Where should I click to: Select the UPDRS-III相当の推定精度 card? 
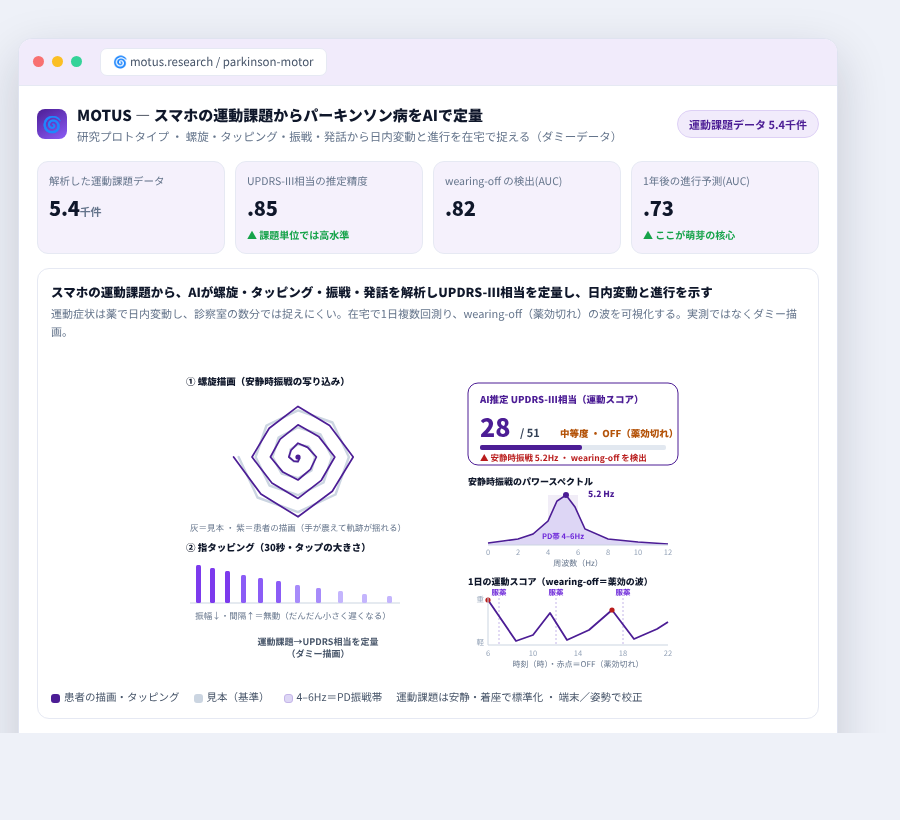click(x=329, y=207)
